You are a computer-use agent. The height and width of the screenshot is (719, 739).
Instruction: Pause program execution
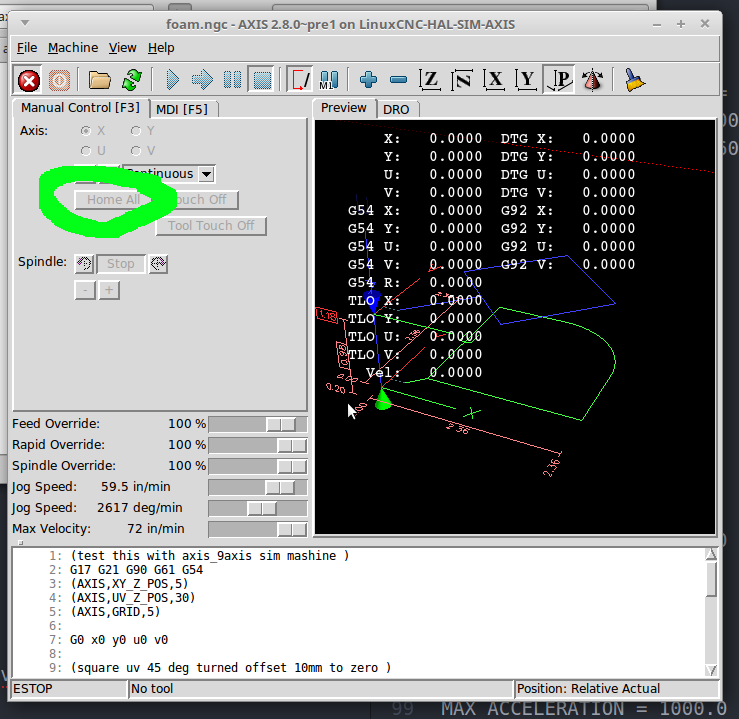coord(232,80)
